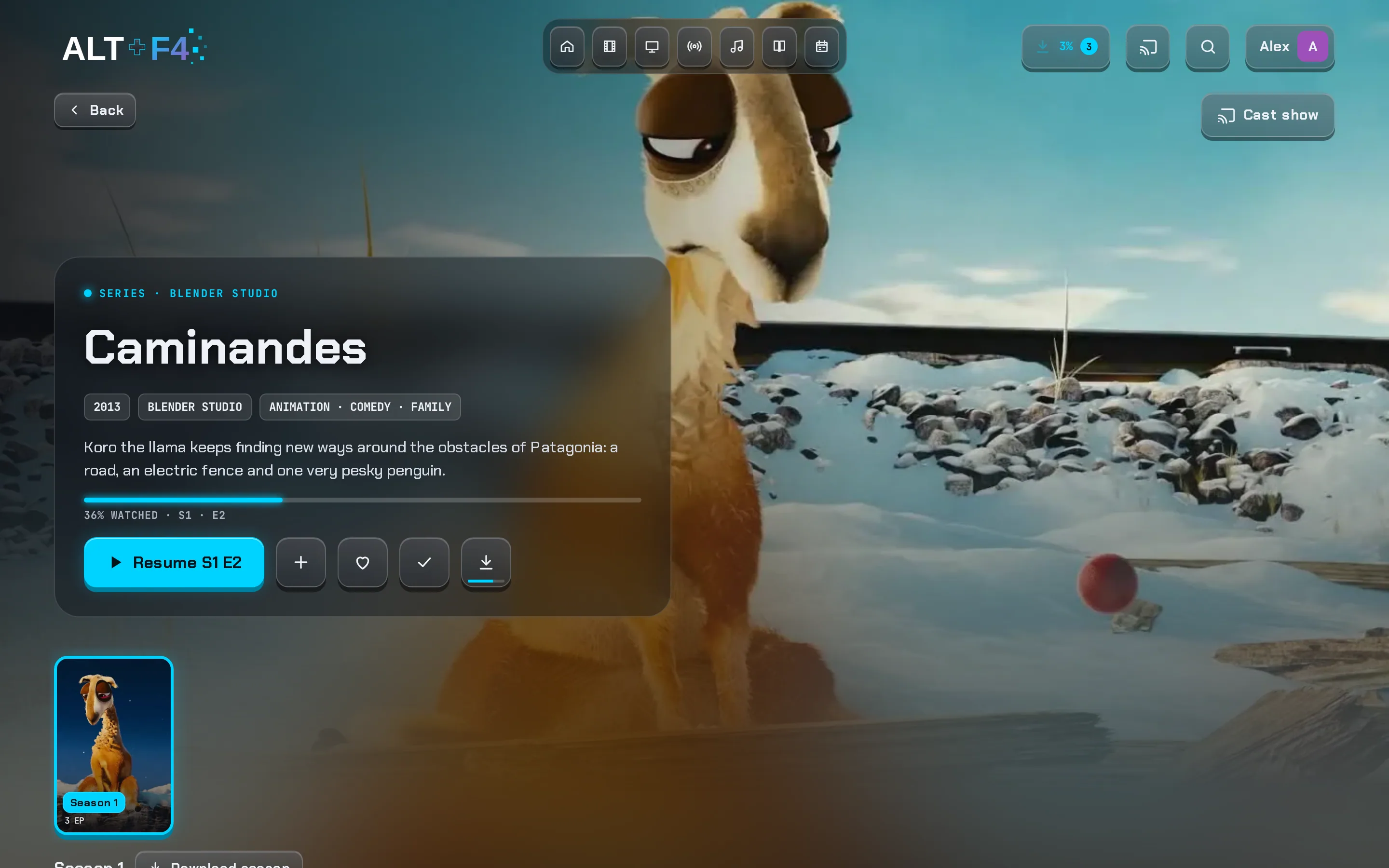This screenshot has width=1389, height=868.
Task: Open the search magnifier icon
Action: [1208, 46]
